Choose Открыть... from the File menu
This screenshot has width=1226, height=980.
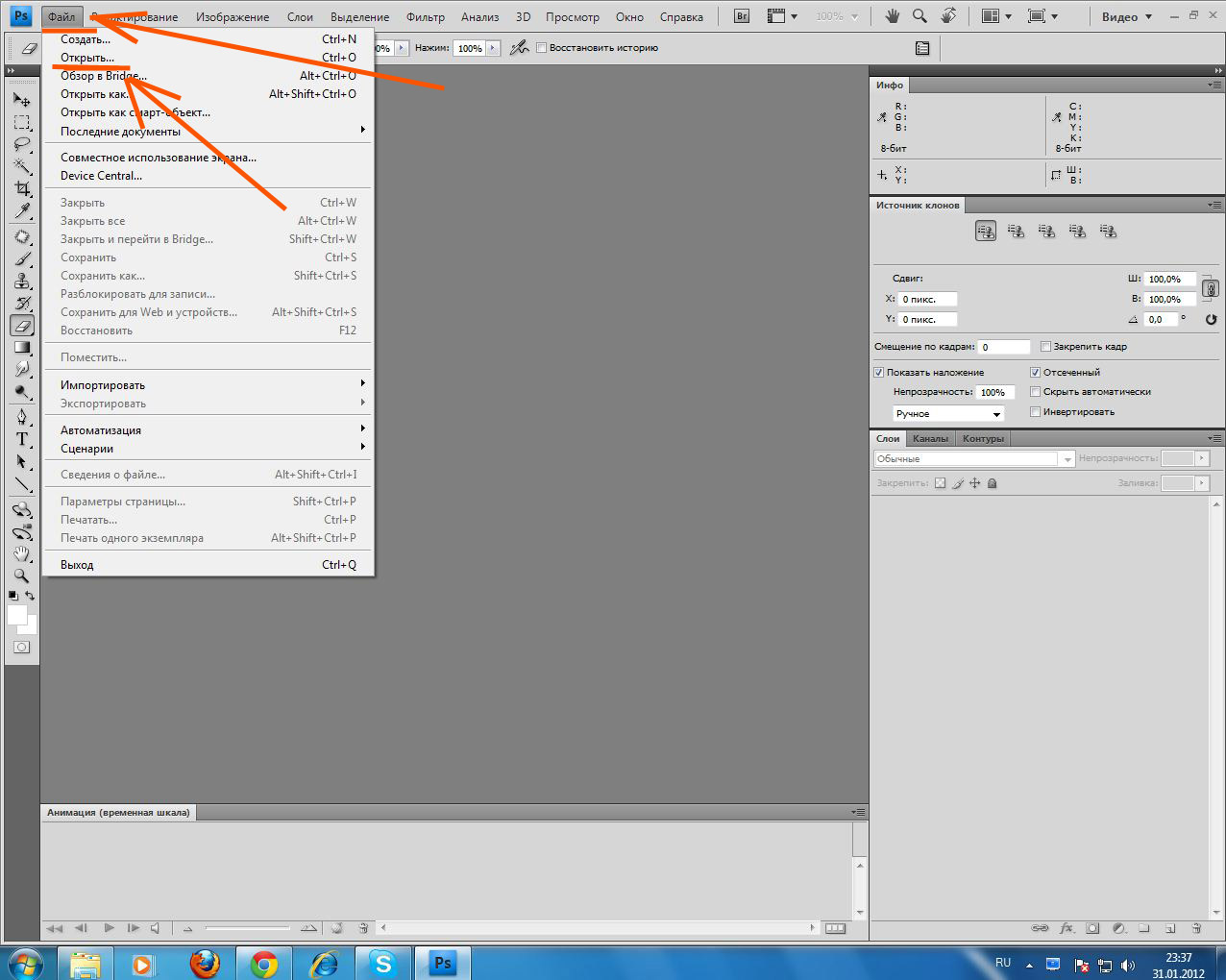tap(208, 58)
